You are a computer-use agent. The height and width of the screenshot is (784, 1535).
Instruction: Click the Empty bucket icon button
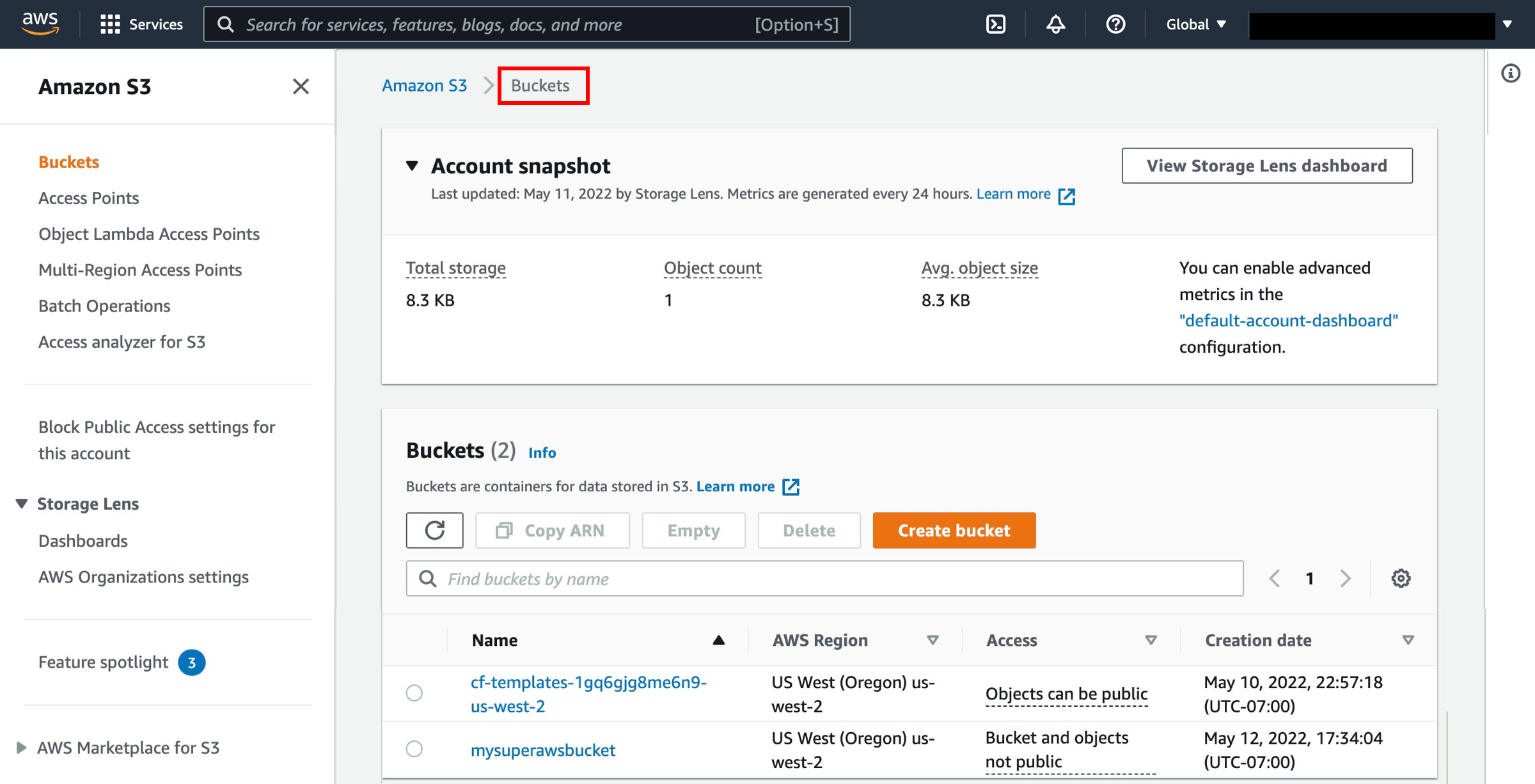(693, 530)
